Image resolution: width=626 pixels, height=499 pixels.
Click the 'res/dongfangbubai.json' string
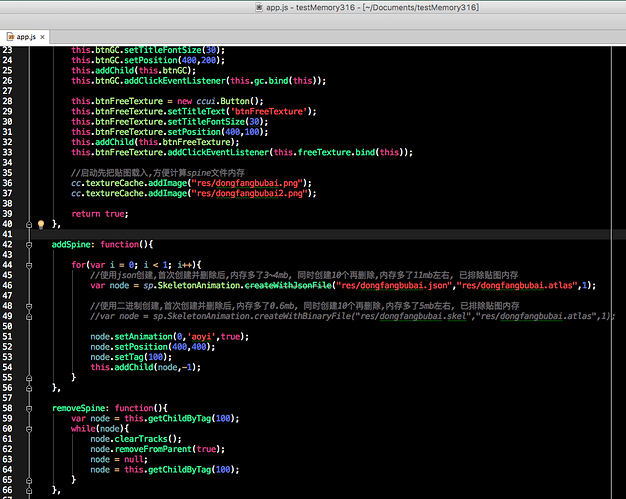click(x=394, y=285)
